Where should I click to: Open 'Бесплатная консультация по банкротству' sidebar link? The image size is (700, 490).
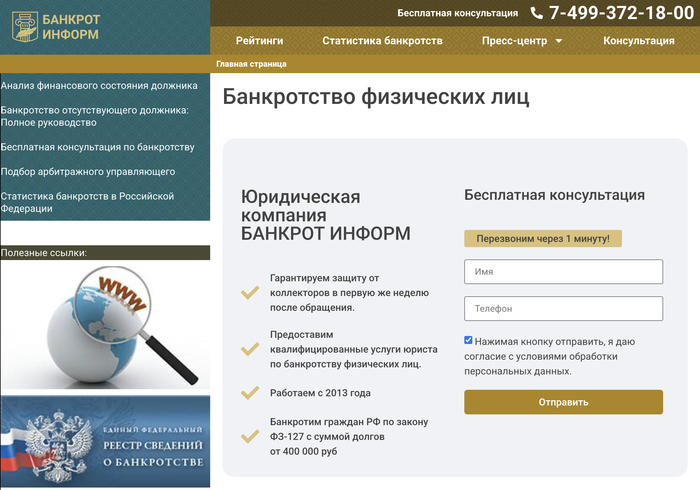97,147
